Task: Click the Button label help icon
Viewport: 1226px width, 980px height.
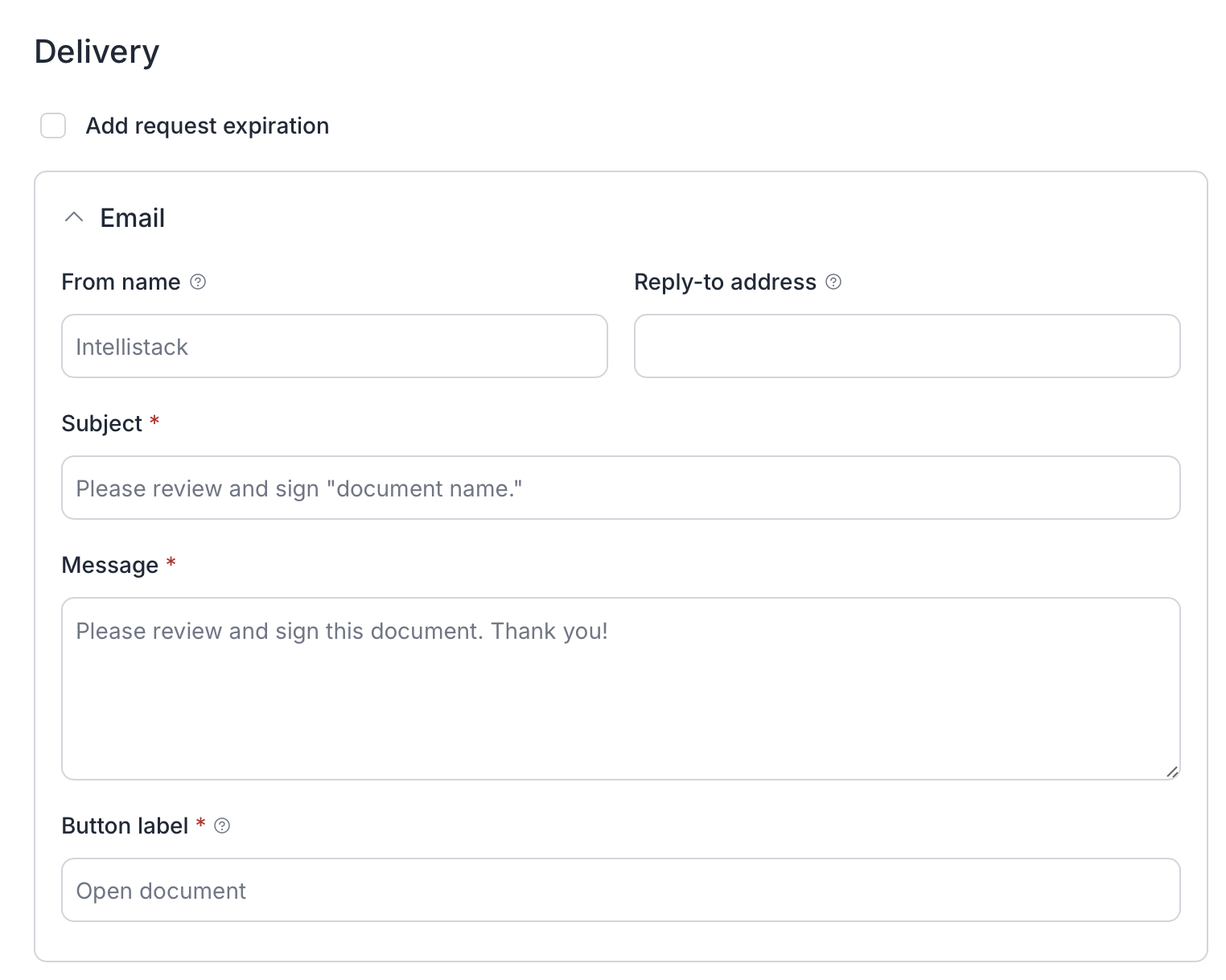Action: [223, 826]
